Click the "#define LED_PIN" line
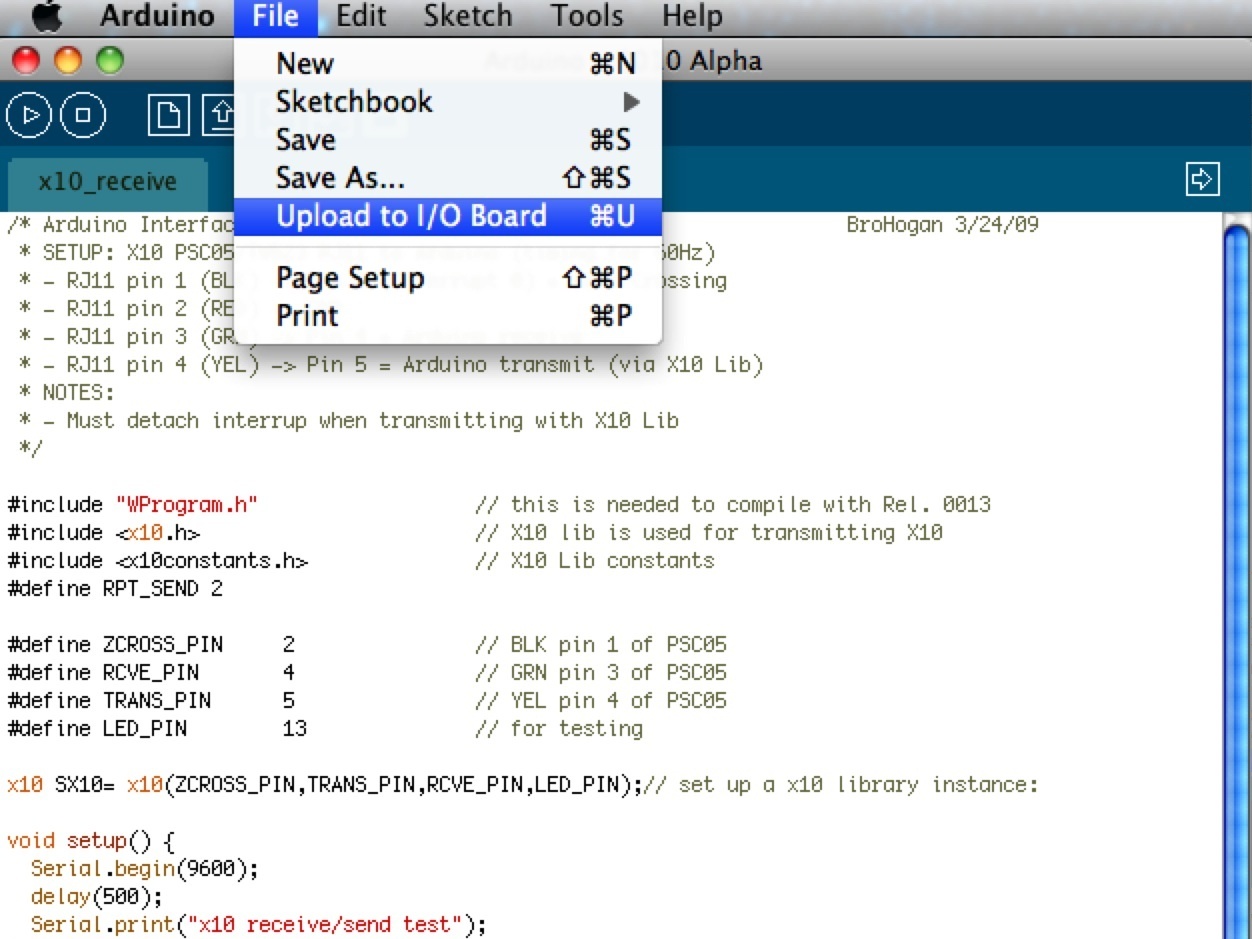The height and width of the screenshot is (939, 1252). [325, 728]
